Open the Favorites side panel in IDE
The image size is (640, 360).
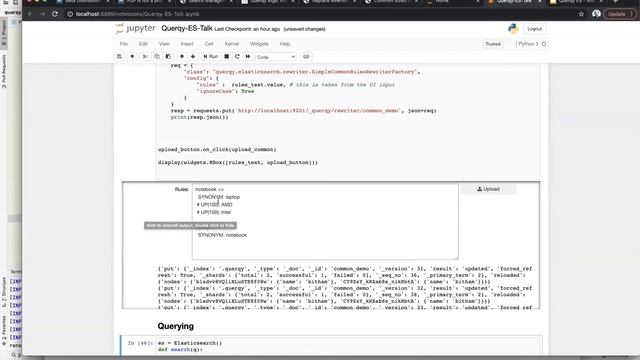[x=4, y=330]
